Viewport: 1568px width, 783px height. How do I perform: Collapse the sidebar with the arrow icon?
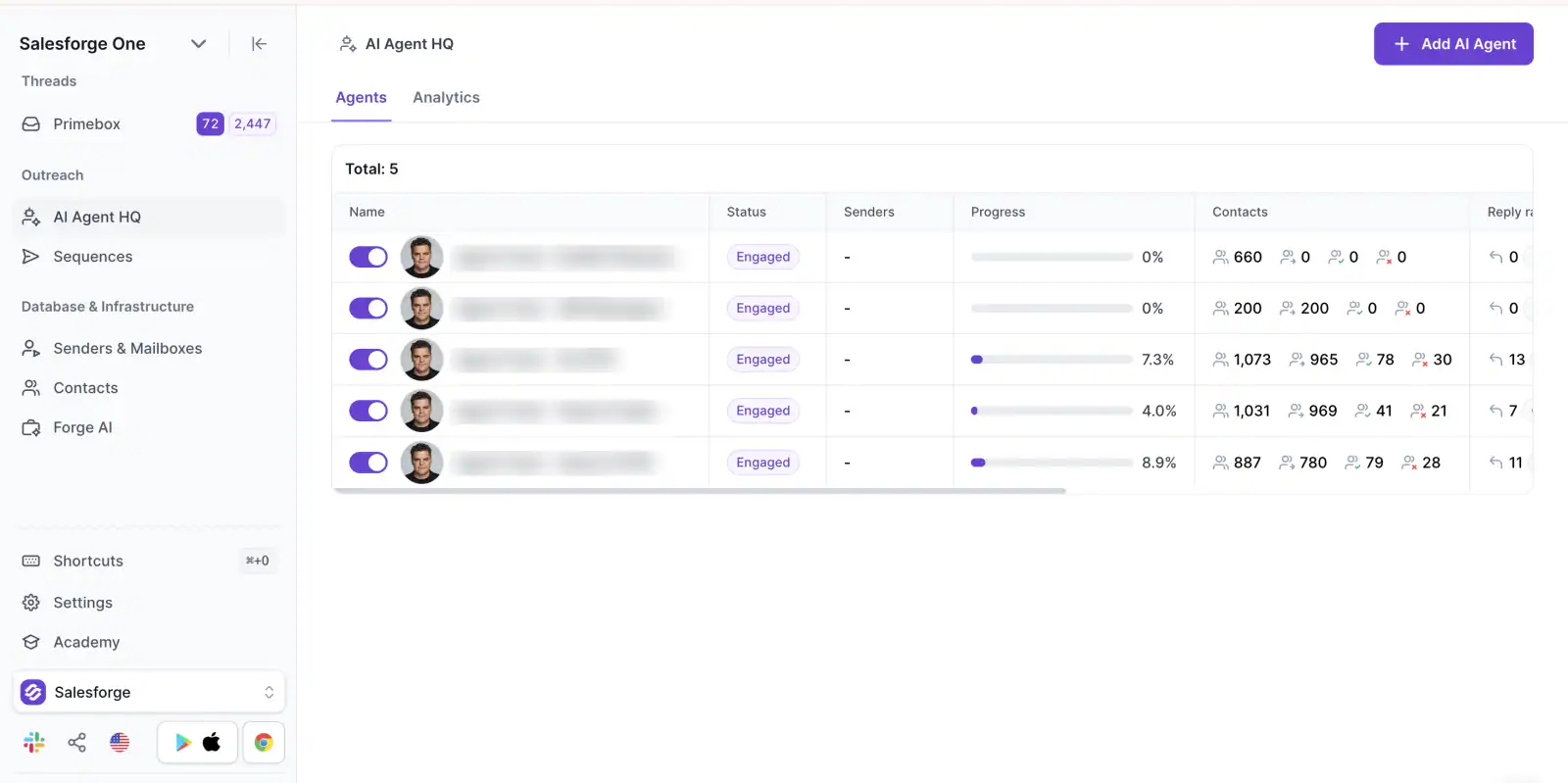point(259,44)
